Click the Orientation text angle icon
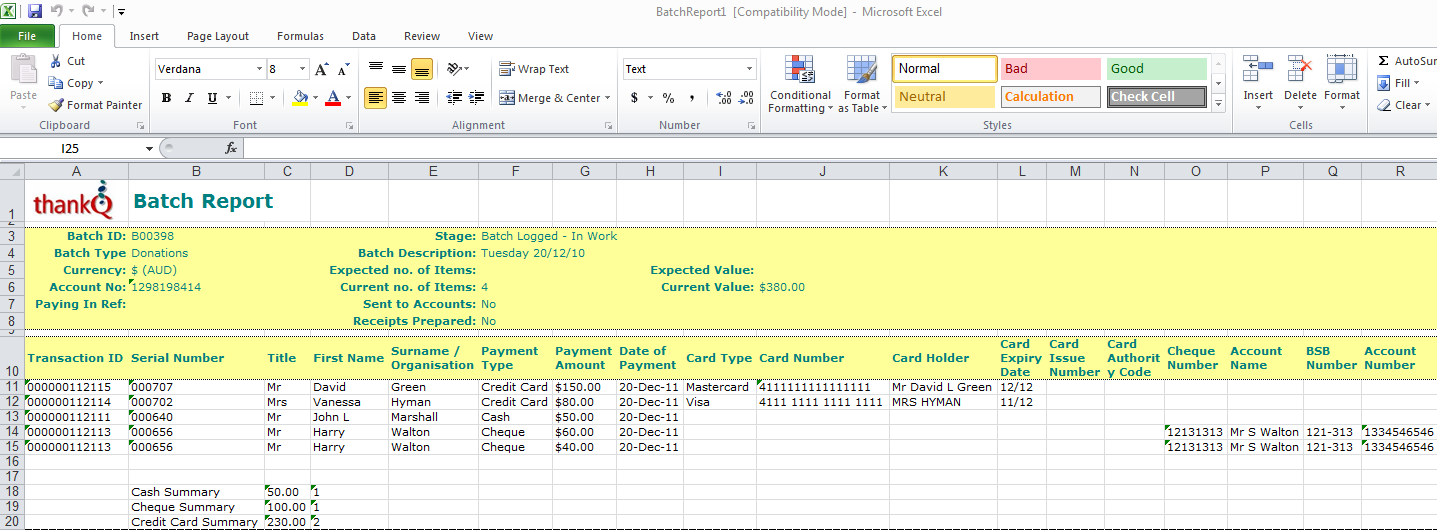This screenshot has width=1437, height=530. (x=455, y=69)
